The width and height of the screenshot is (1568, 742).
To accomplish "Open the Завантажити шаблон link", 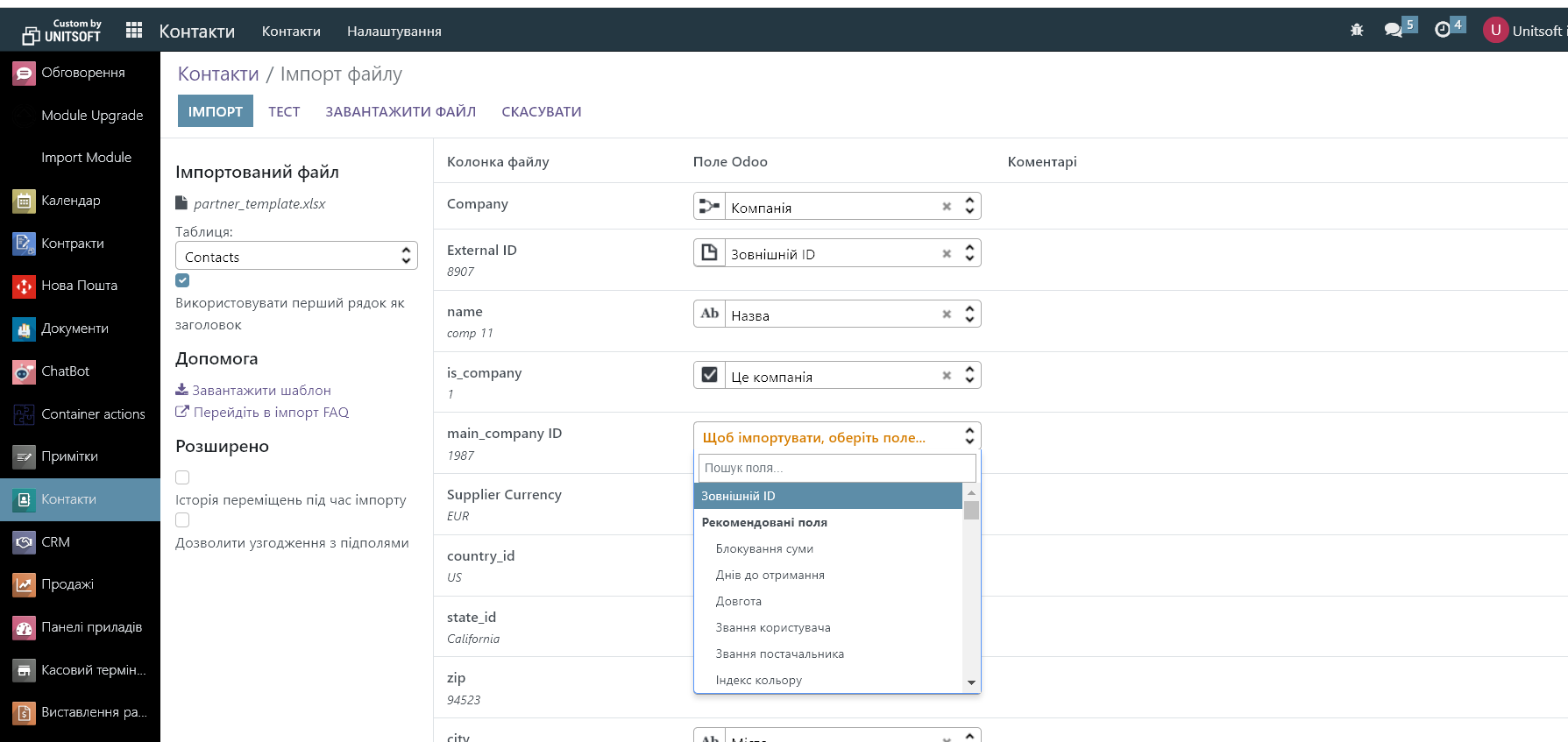I will tap(261, 391).
